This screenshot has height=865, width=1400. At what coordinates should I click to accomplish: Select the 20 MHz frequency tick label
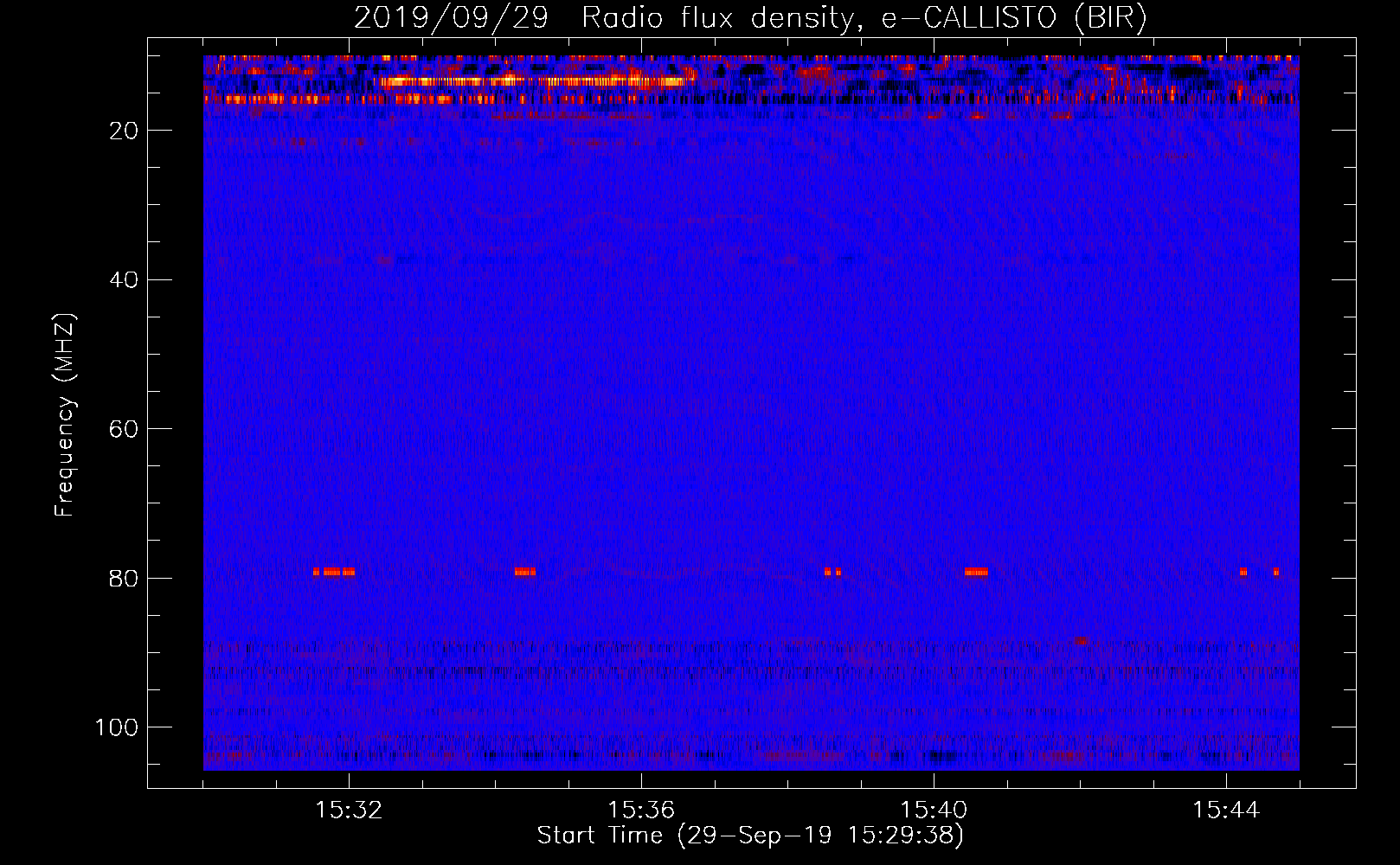[x=124, y=131]
